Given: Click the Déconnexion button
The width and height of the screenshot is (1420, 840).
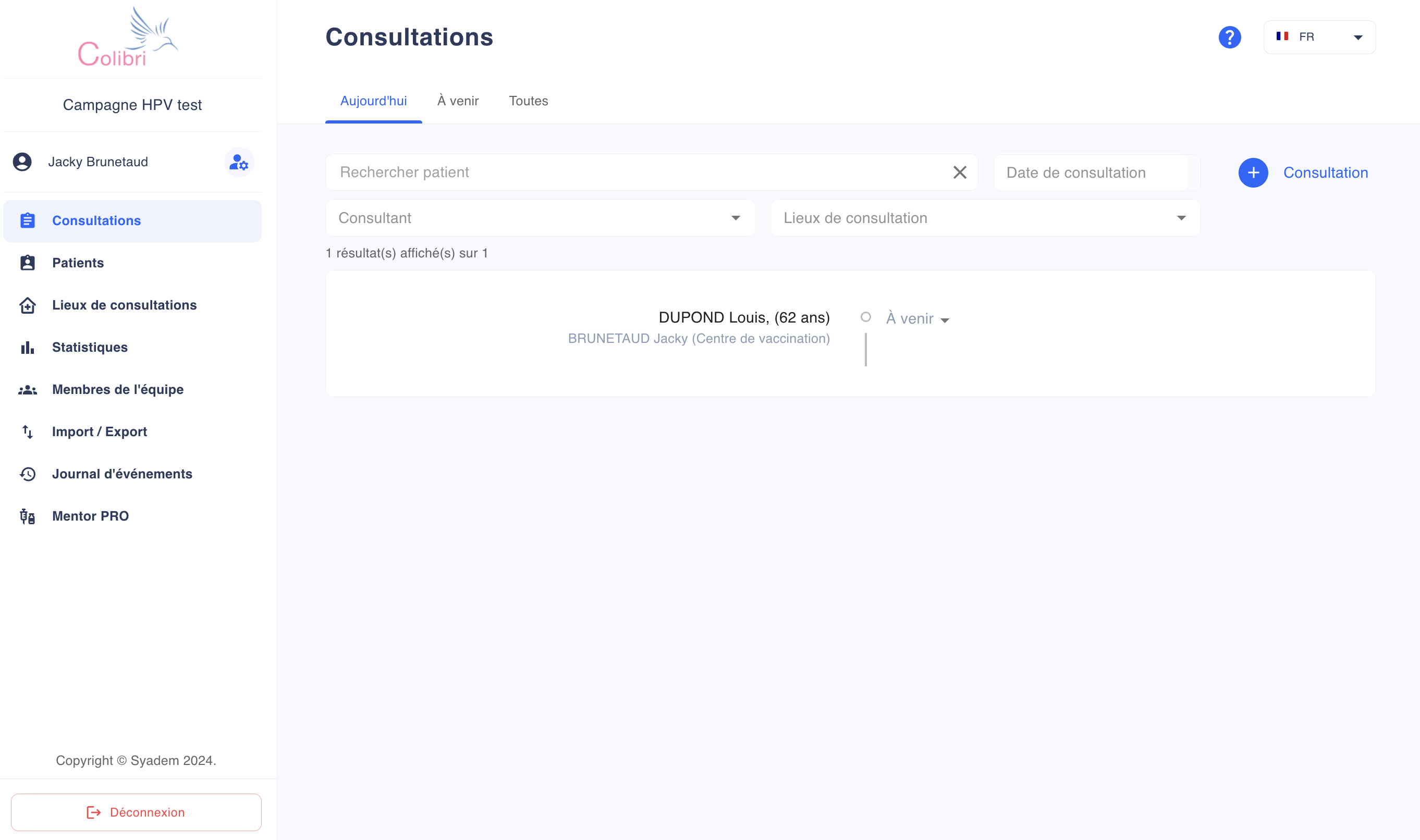Looking at the screenshot, I should [x=136, y=812].
